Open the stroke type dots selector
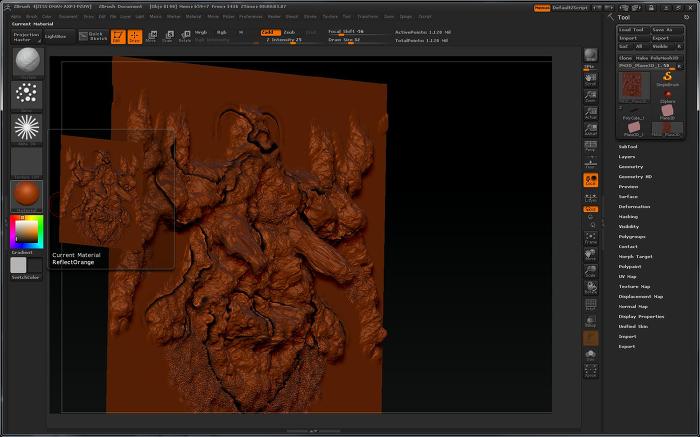 [x=26, y=95]
